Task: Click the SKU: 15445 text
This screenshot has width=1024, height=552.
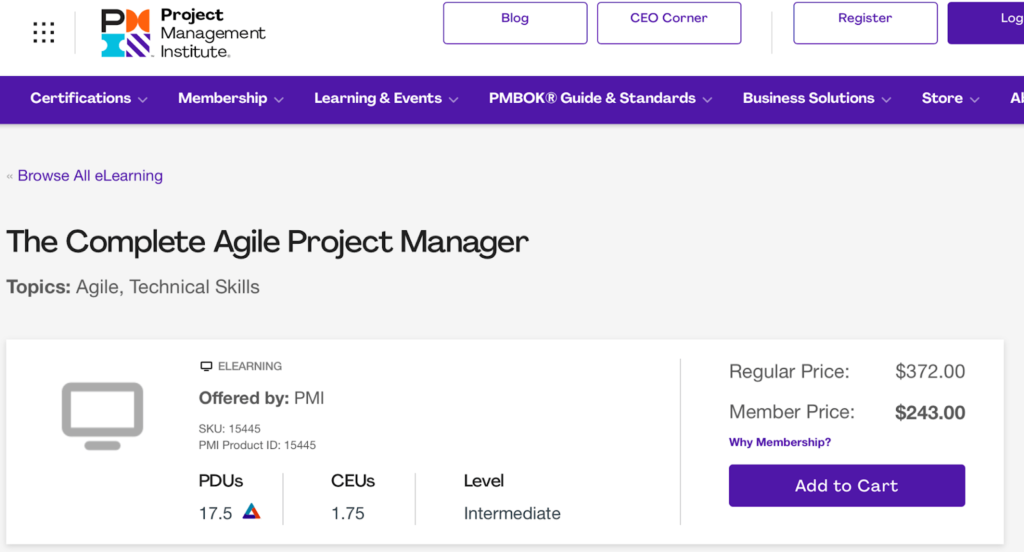Action: 229,429
